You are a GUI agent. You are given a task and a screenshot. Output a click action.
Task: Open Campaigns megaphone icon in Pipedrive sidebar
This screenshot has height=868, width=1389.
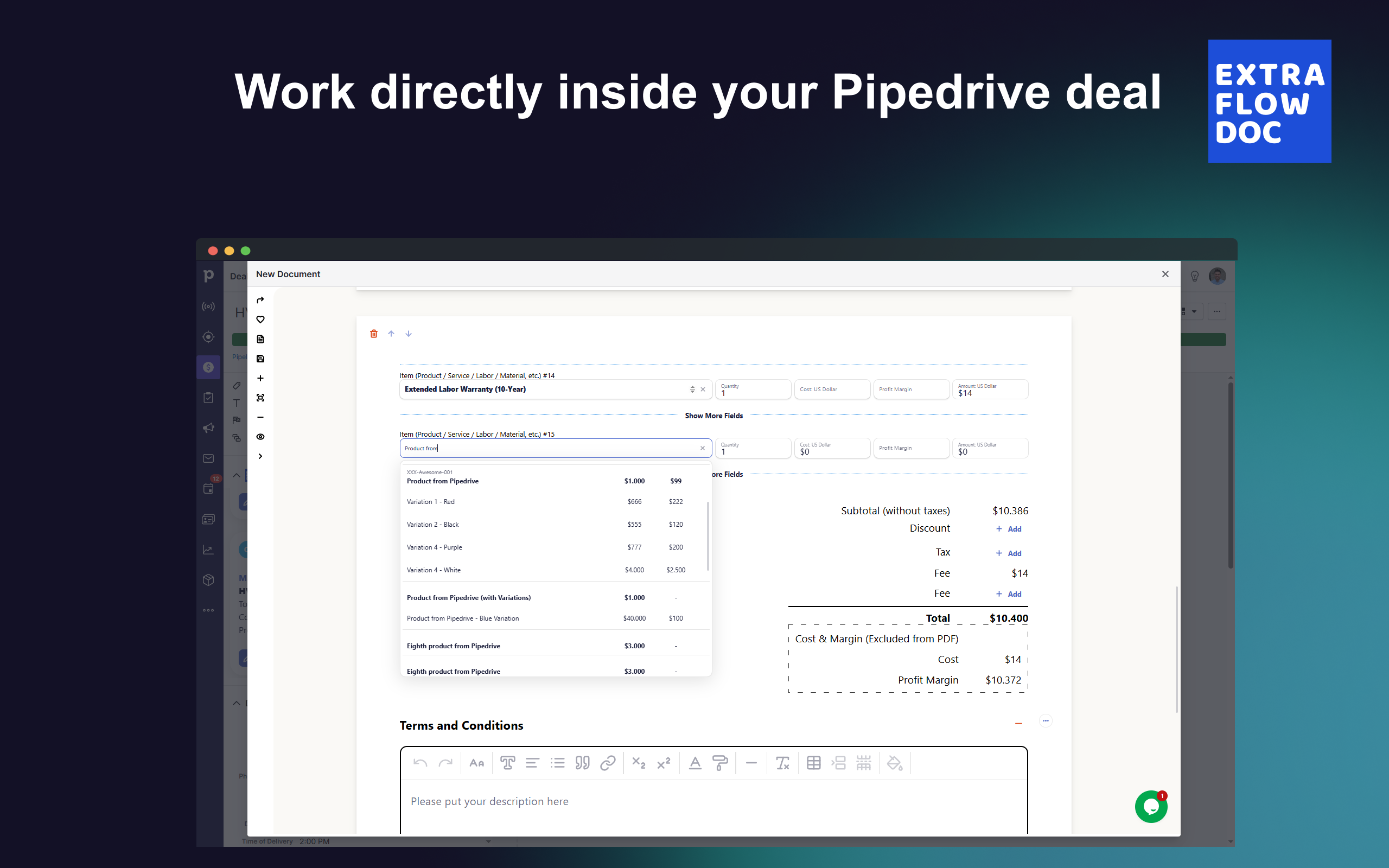[208, 427]
